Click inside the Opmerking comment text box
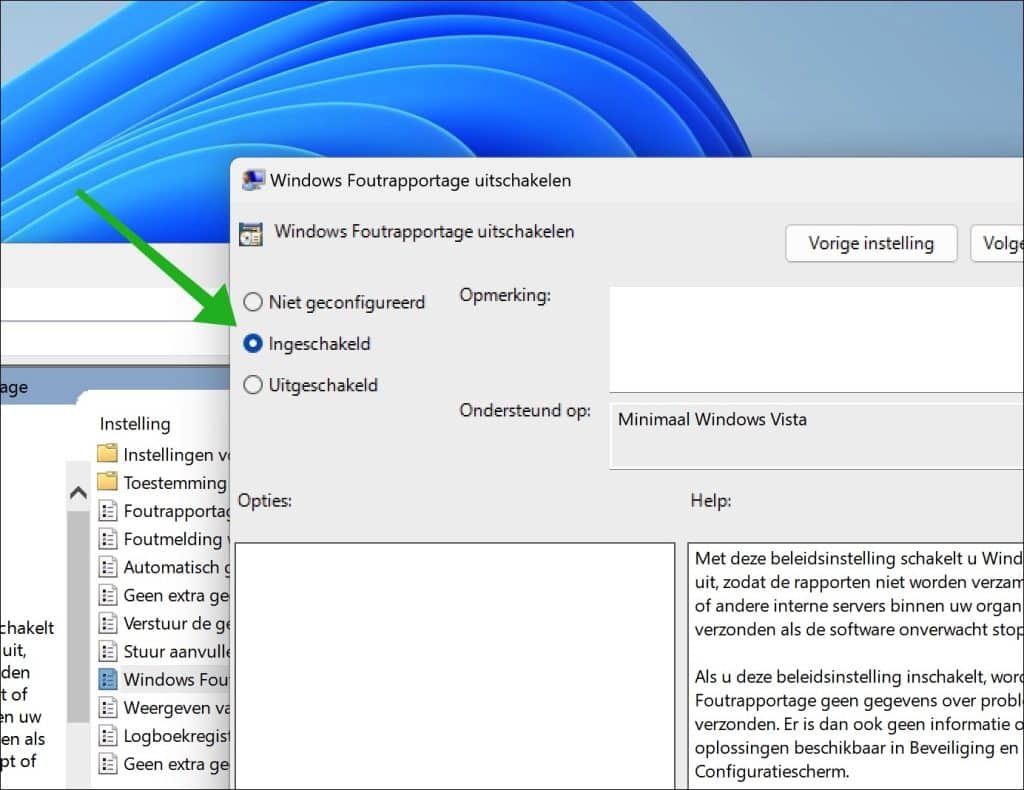The image size is (1024, 790). click(816, 340)
